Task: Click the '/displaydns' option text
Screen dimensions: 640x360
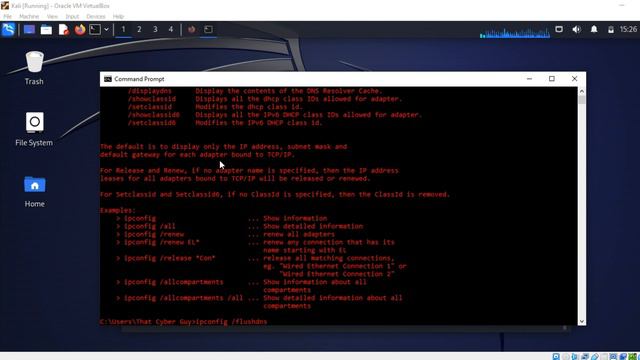Action: (x=150, y=91)
